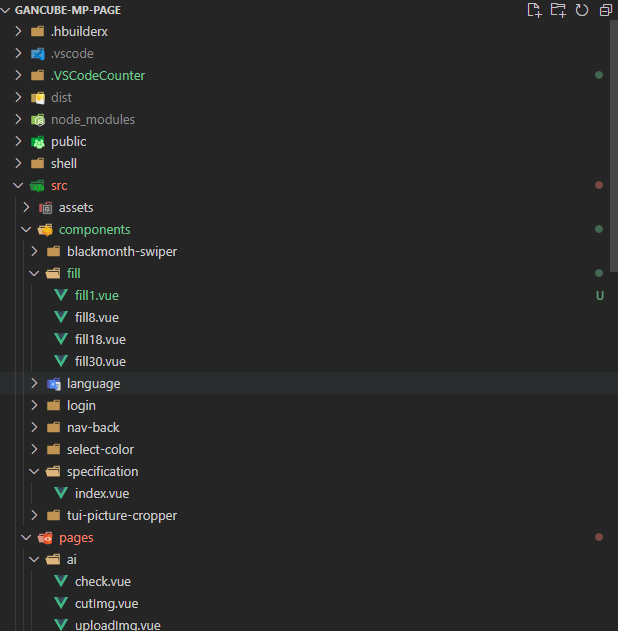Click Vue icon beside fill30.vue
This screenshot has width=618, height=631.
coord(61,361)
